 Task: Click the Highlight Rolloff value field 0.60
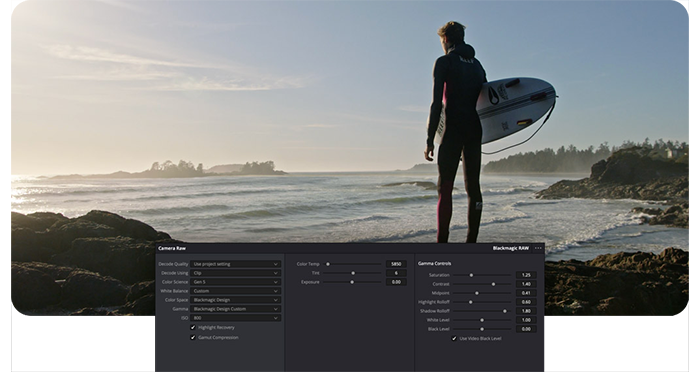pyautogui.click(x=526, y=302)
